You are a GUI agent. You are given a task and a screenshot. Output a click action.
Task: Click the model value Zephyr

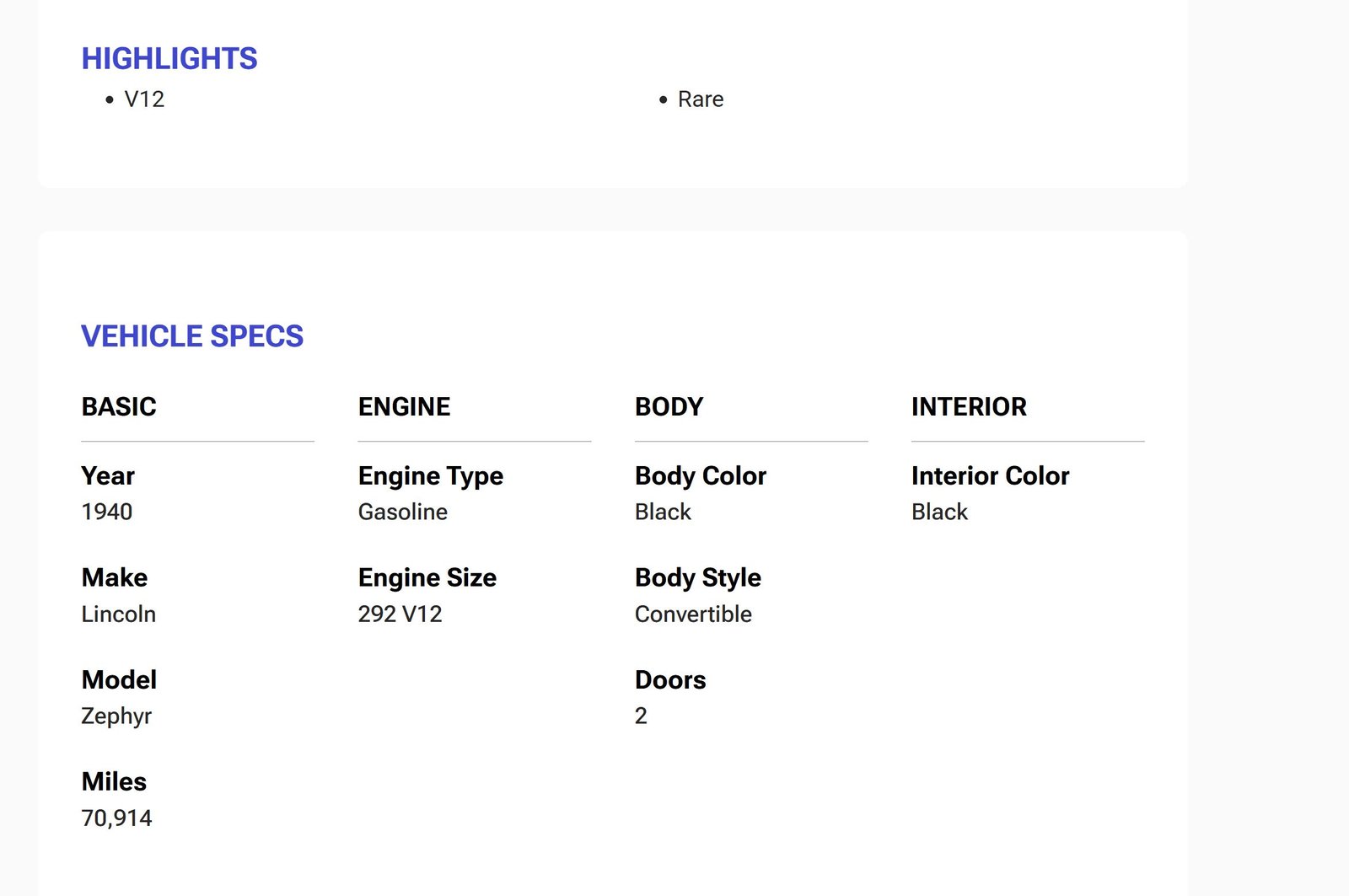click(116, 716)
